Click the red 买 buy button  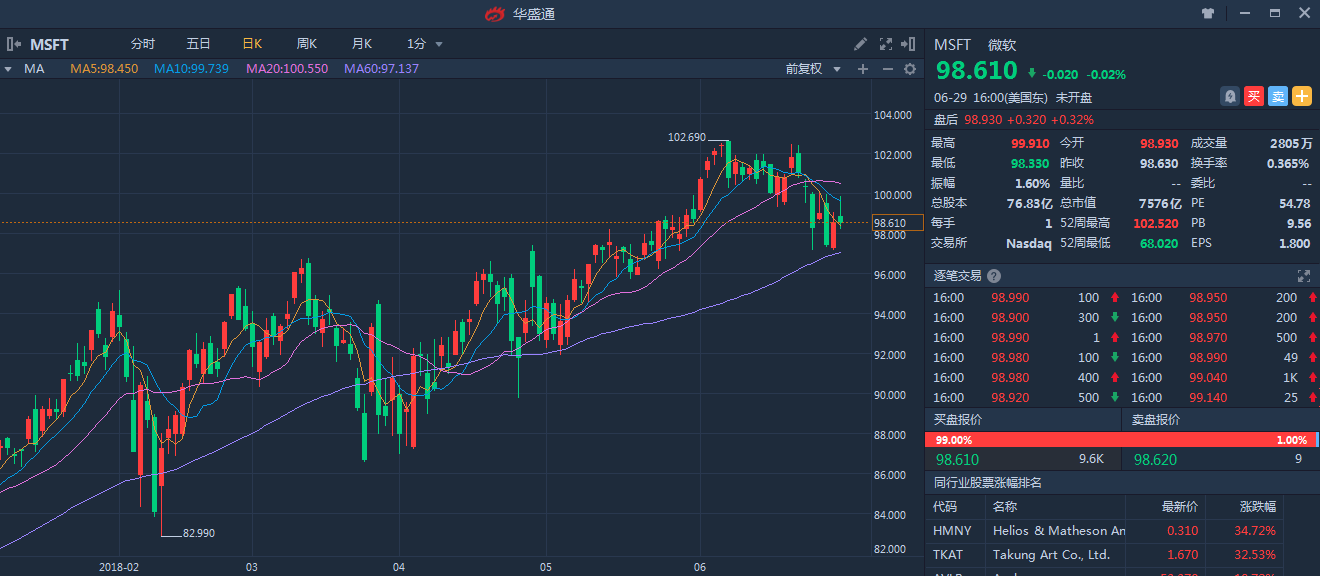(x=1254, y=96)
